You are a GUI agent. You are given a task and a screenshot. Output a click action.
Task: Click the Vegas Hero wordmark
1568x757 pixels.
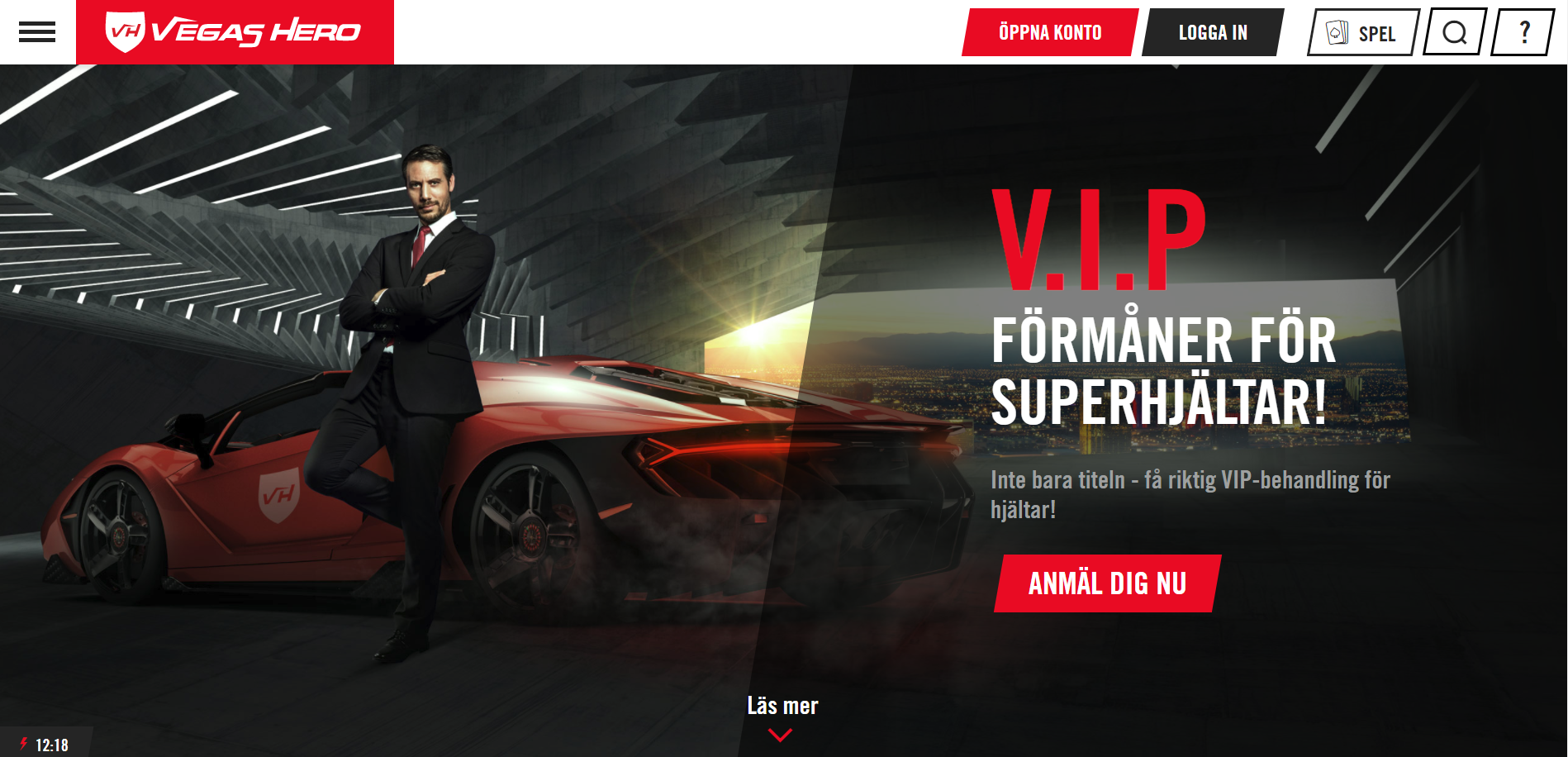pos(256,31)
